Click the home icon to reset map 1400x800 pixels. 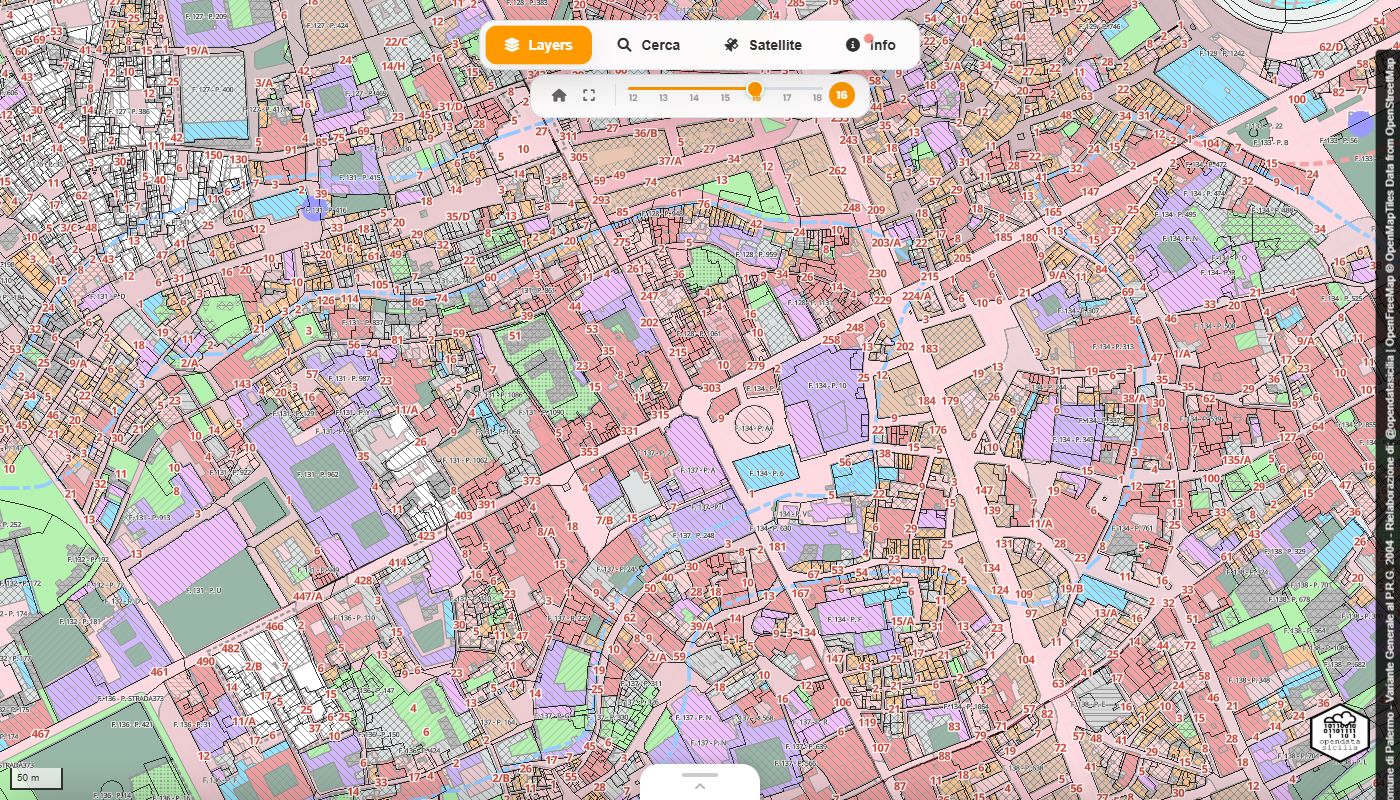pyautogui.click(x=559, y=96)
